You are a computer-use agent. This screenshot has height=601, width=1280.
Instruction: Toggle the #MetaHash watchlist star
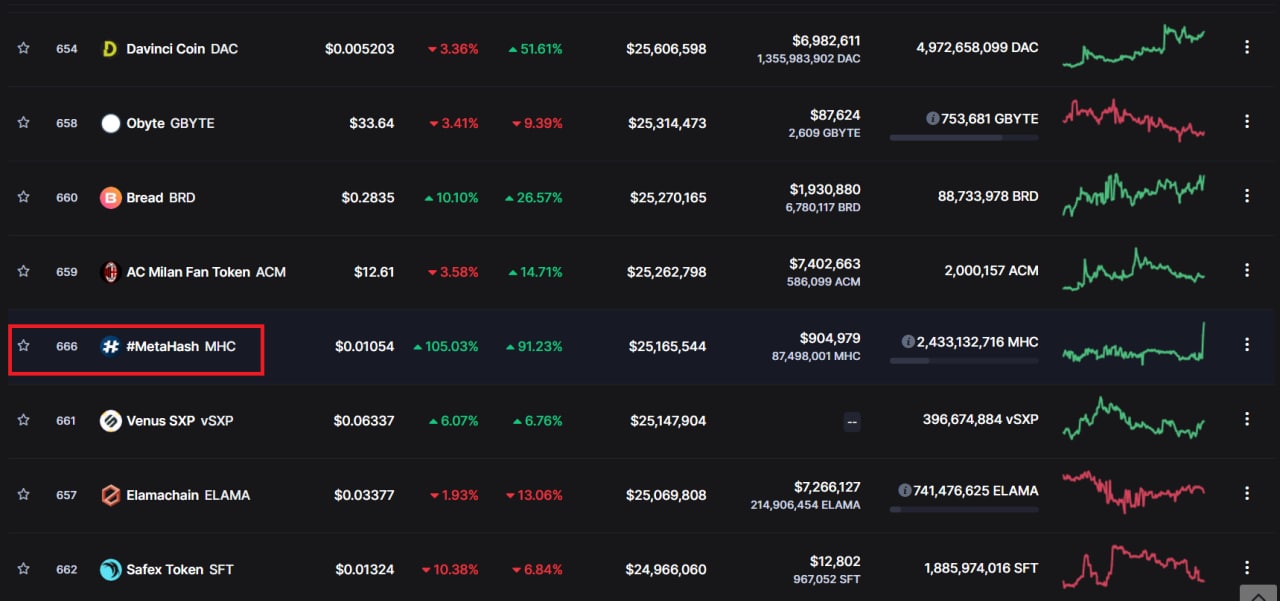click(x=23, y=346)
